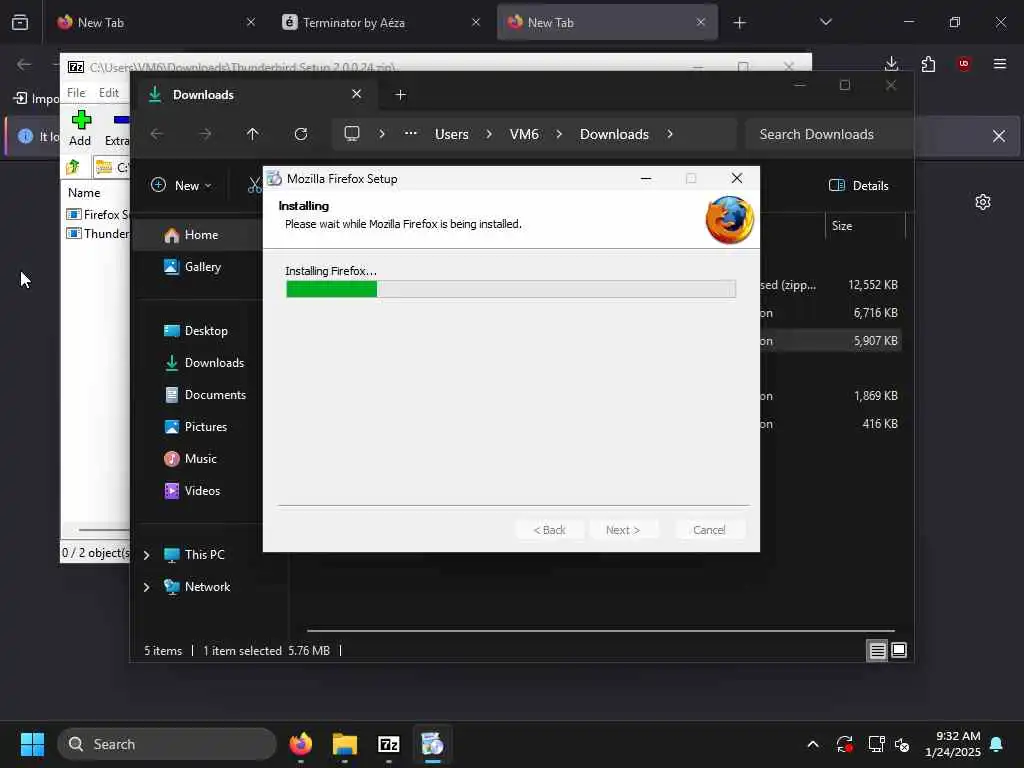Open the browser downloads panel
Viewport: 1024px width, 768px height.
(891, 63)
